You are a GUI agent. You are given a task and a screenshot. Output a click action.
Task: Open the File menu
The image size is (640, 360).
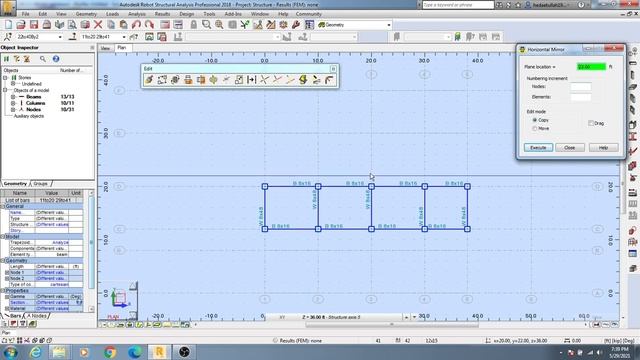[25, 14]
